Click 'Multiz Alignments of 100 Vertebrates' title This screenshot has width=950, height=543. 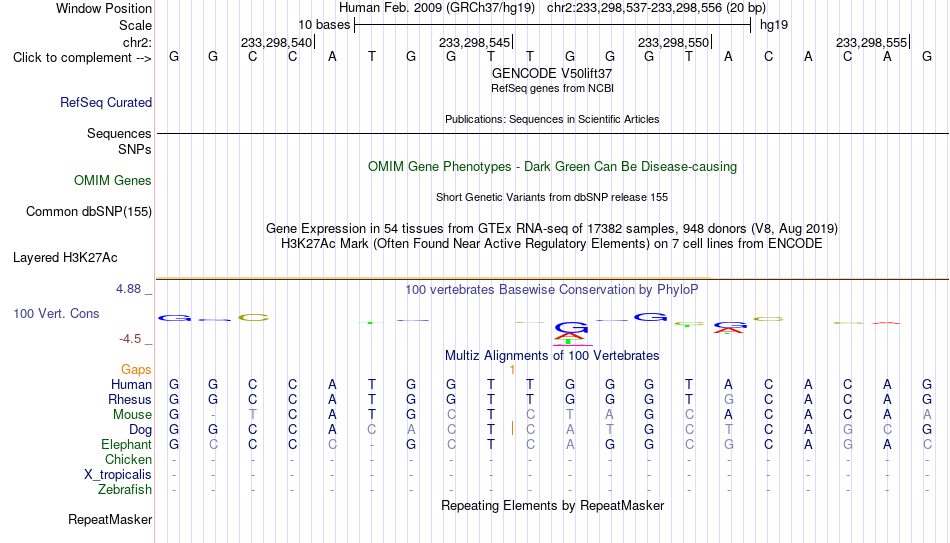[x=552, y=356]
